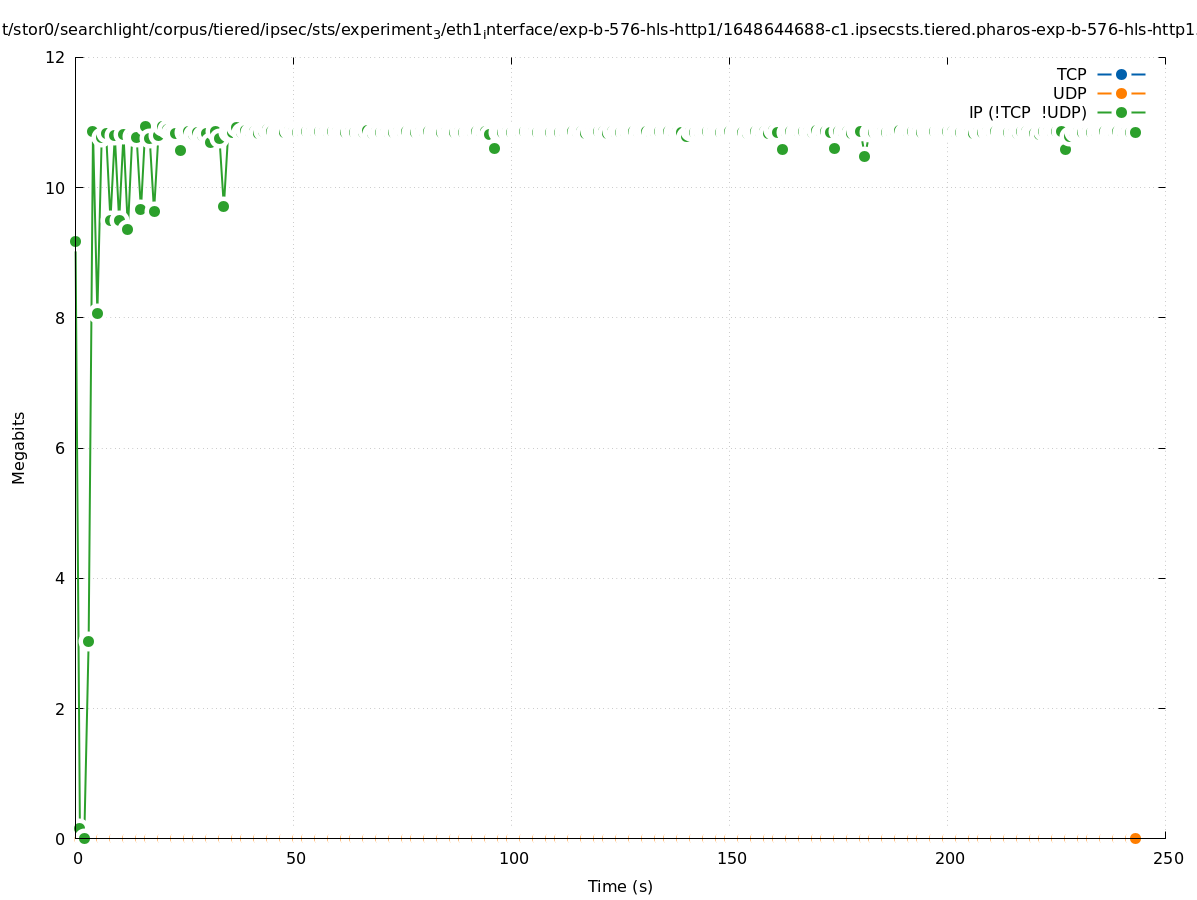Click the lowest green dip point near 180 seconds
The height and width of the screenshot is (900, 1197).
(864, 156)
